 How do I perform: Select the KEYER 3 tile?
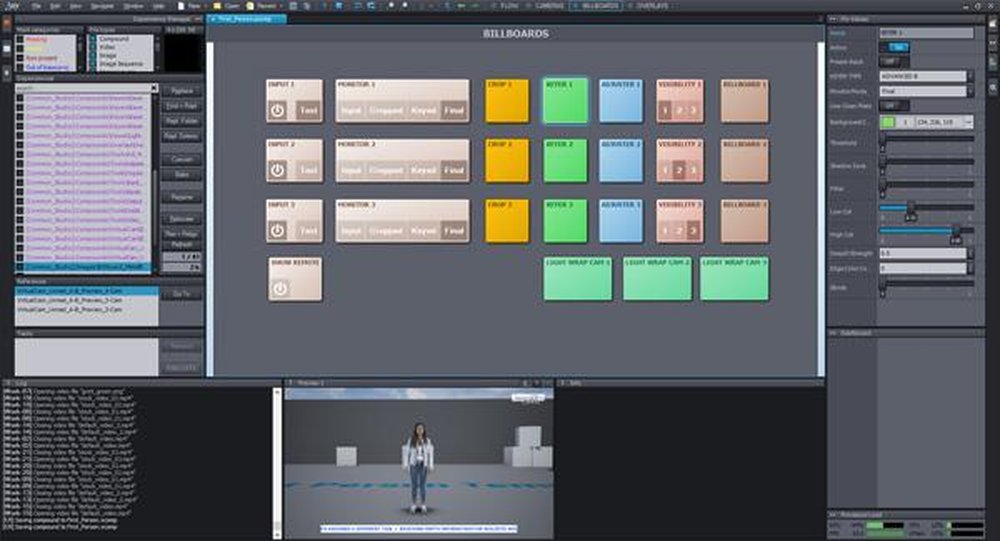565,221
